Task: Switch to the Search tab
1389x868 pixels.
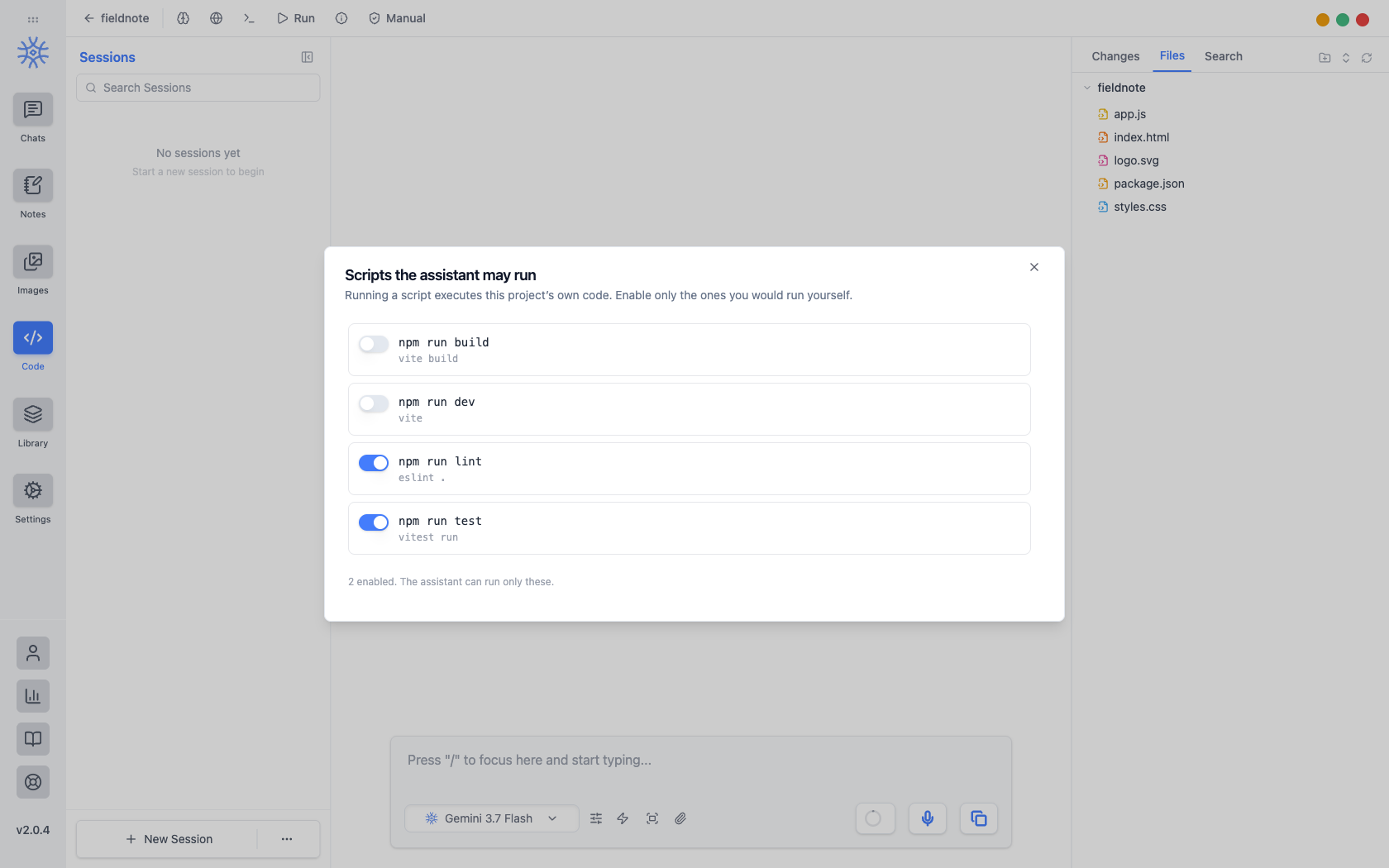Action: click(1224, 56)
